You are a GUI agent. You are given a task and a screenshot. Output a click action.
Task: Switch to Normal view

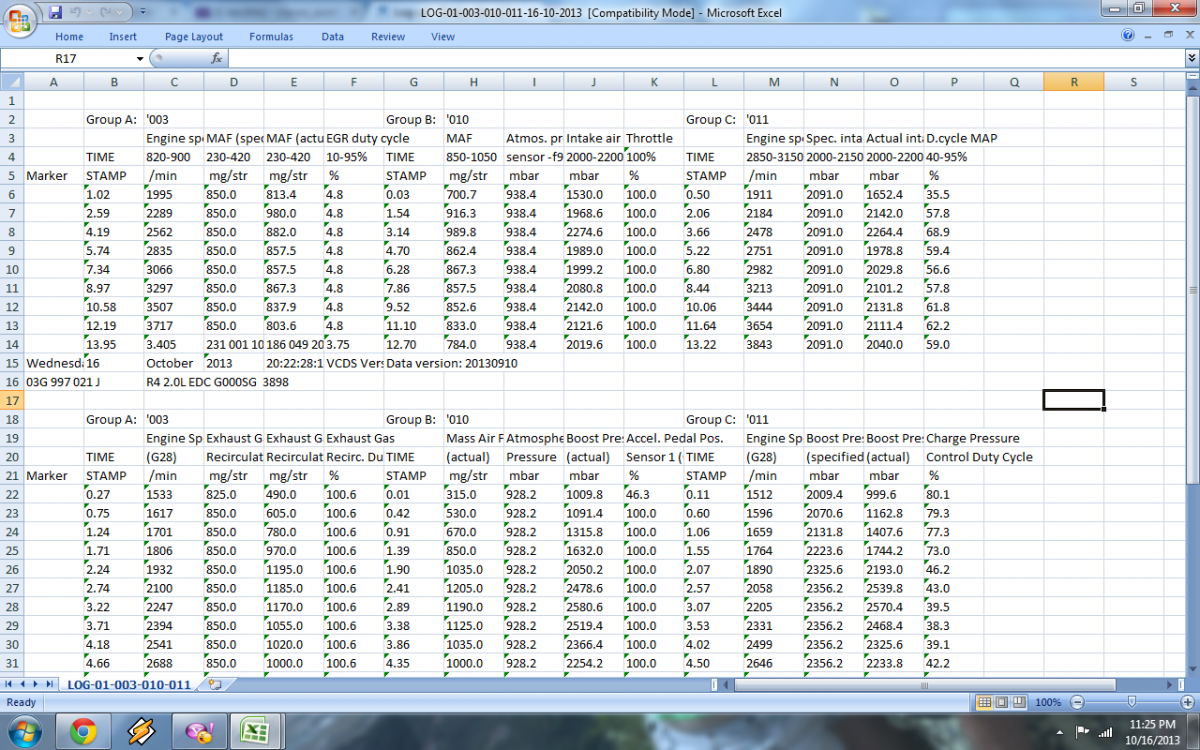(x=984, y=702)
